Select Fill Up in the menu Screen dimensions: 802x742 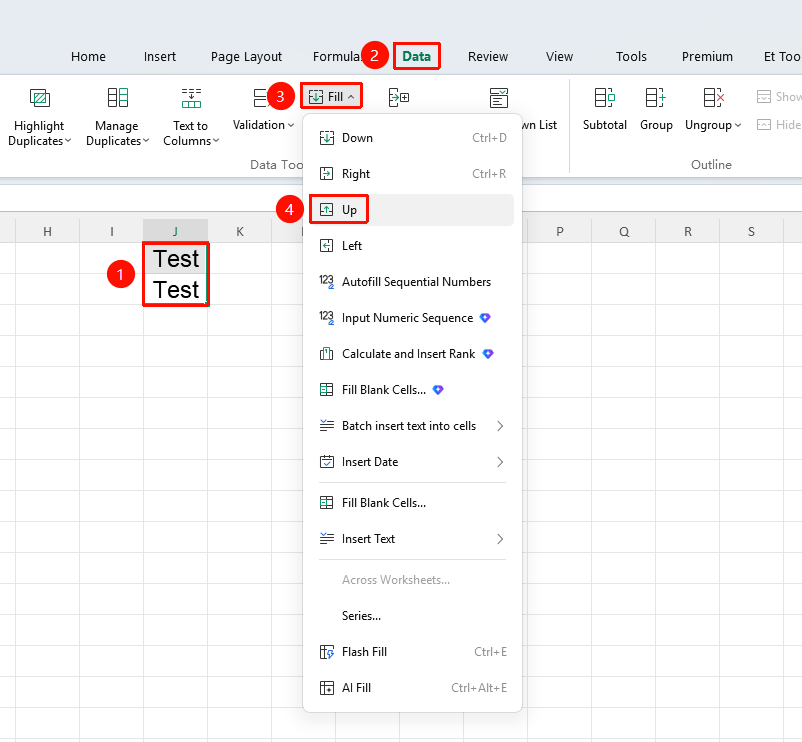[x=412, y=210]
